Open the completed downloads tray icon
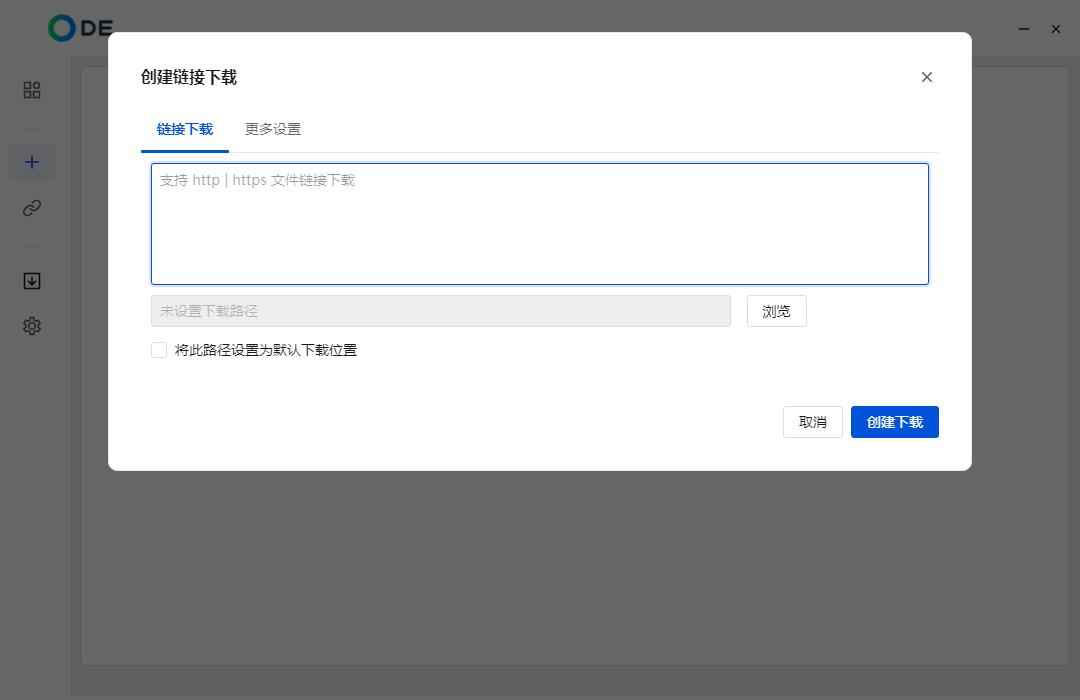Image resolution: width=1080 pixels, height=700 pixels. click(x=31, y=281)
